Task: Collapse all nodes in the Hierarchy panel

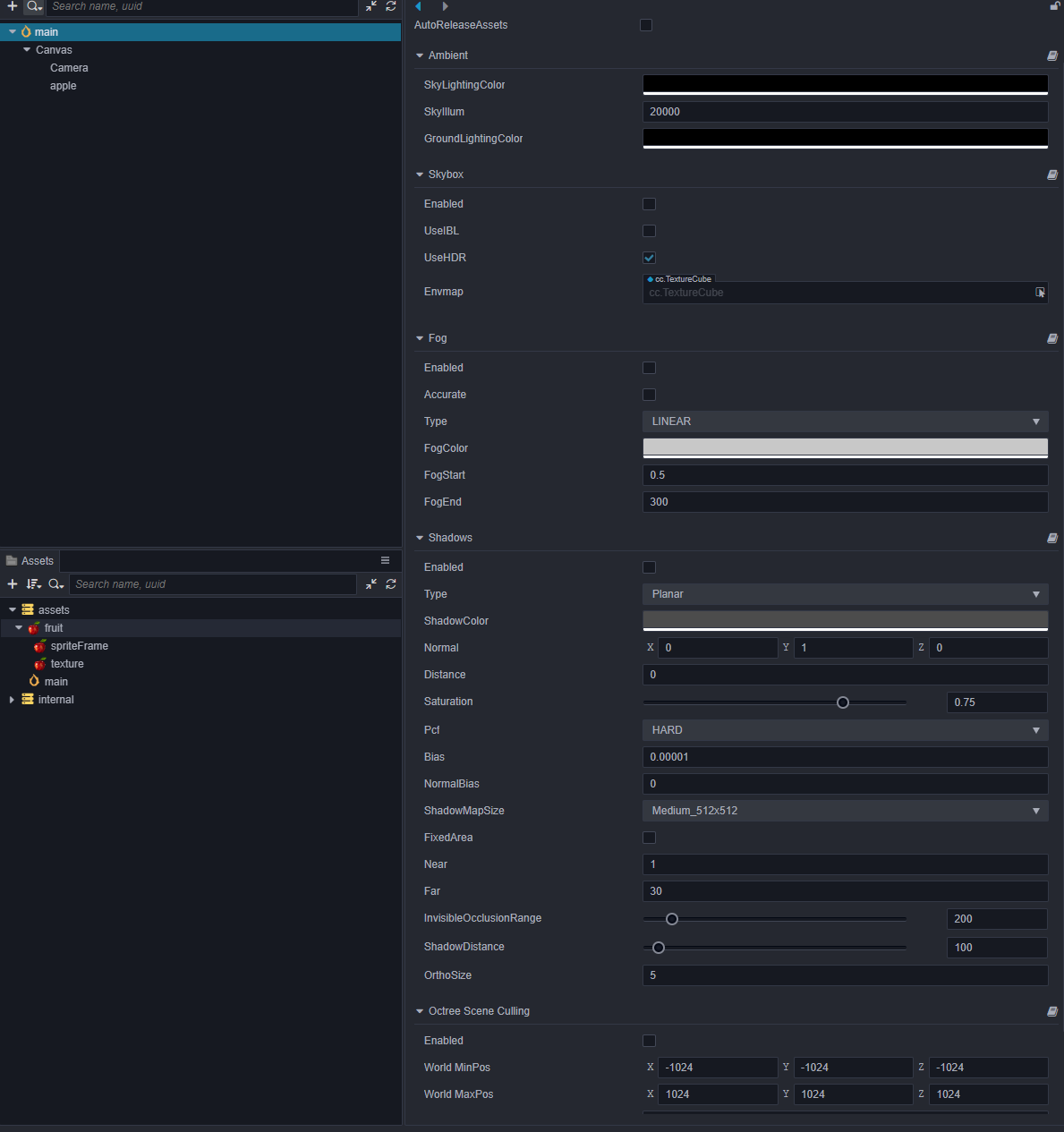Action: point(371,6)
